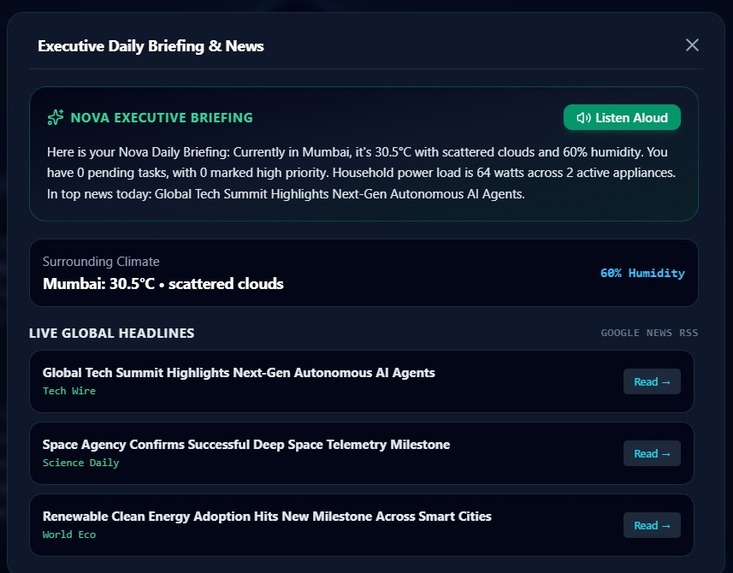Open the Global Tech Summit article via Read

652,381
